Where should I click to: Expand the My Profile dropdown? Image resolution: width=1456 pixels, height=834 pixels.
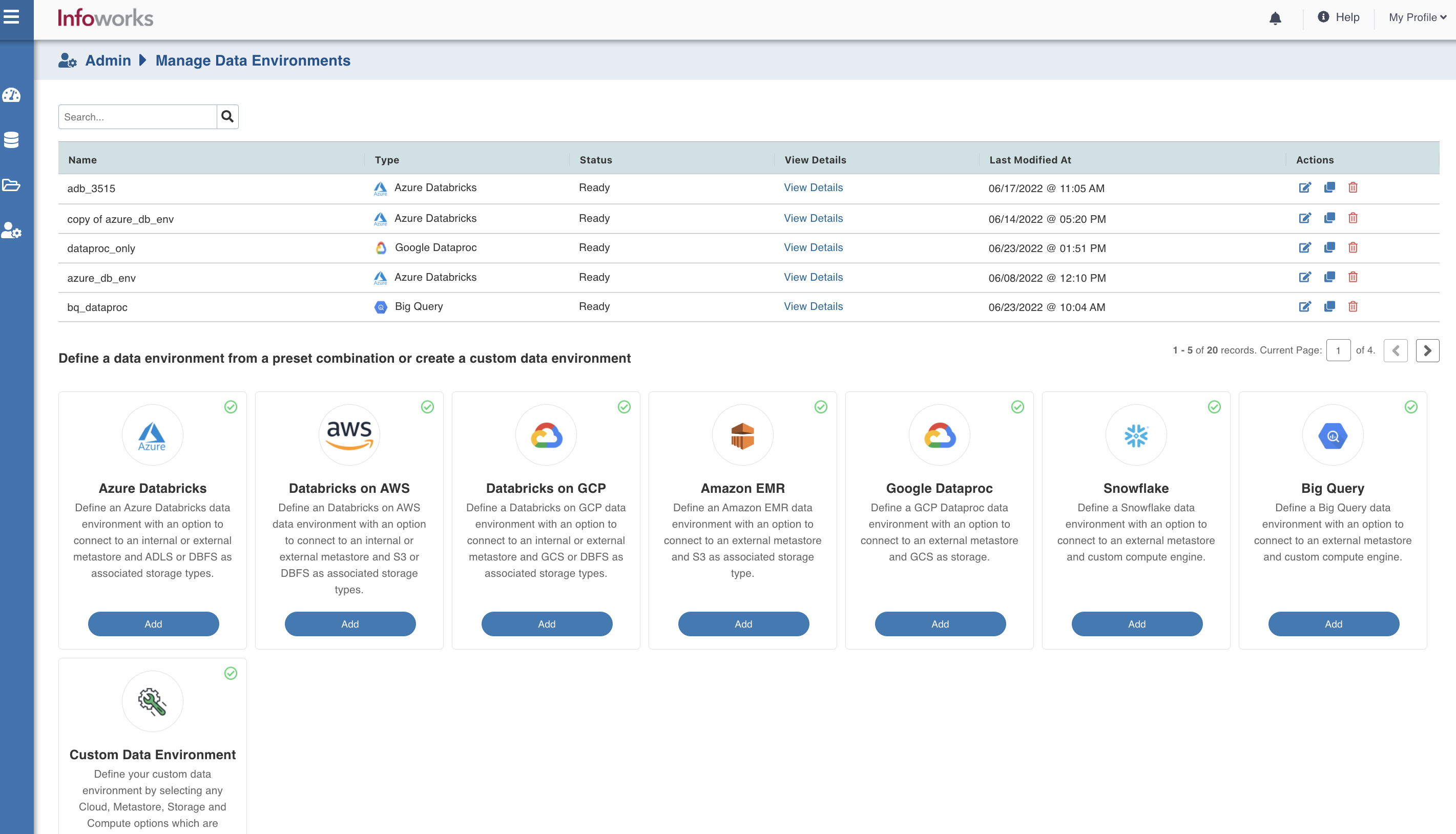click(x=1417, y=17)
